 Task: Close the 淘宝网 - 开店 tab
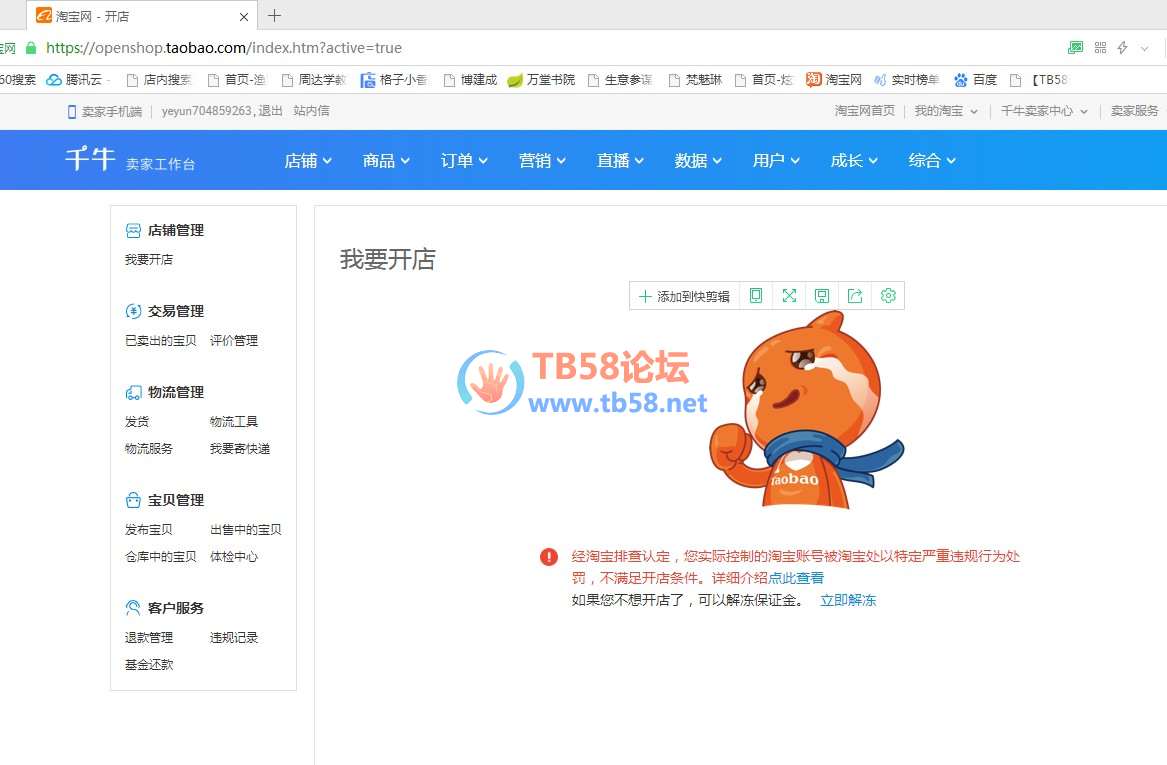point(243,16)
